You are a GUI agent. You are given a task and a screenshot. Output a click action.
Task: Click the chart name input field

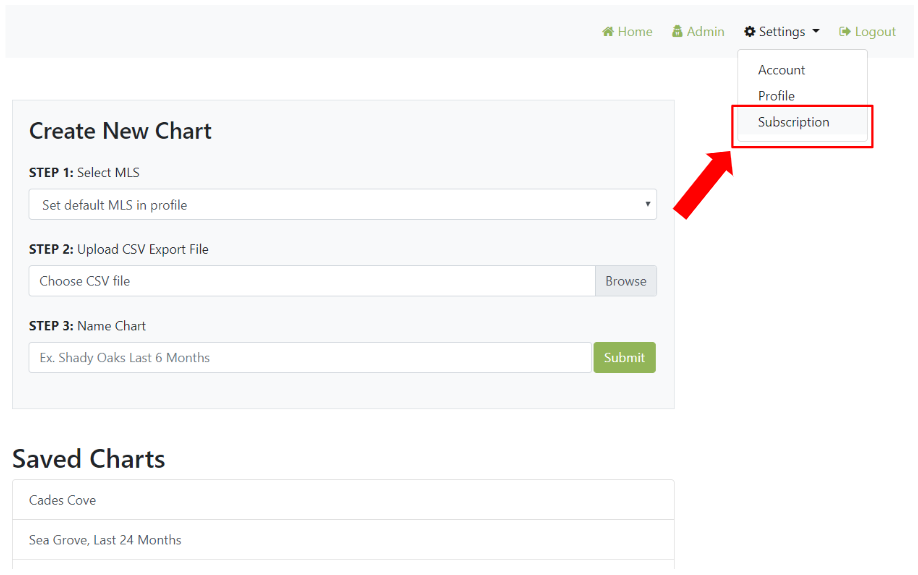[x=310, y=358]
